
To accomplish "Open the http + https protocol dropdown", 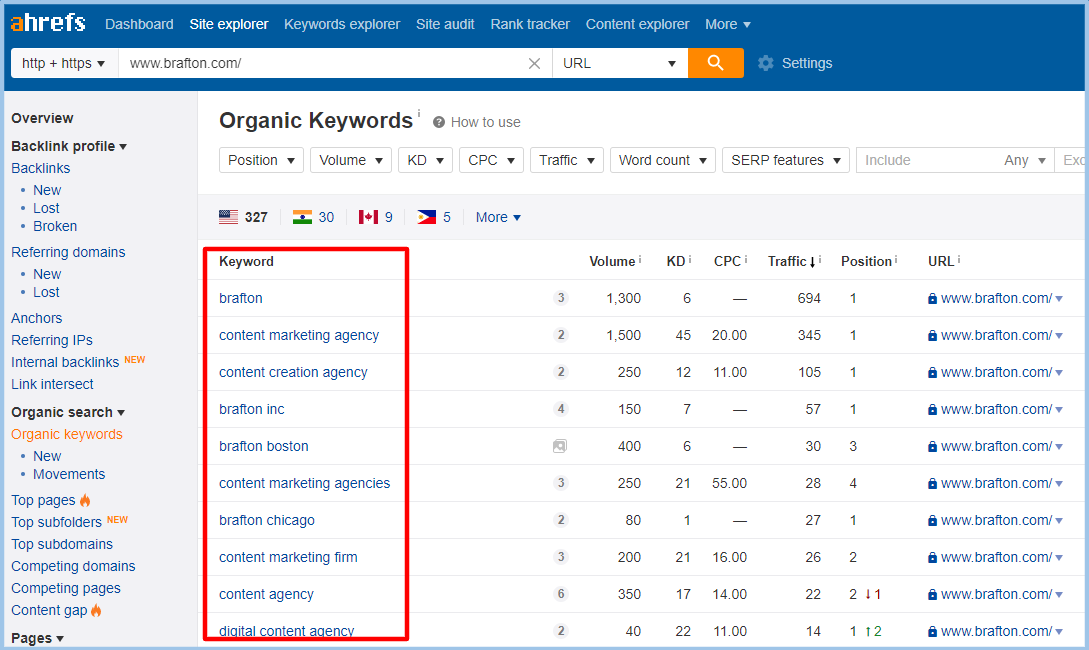I will pyautogui.click(x=65, y=63).
